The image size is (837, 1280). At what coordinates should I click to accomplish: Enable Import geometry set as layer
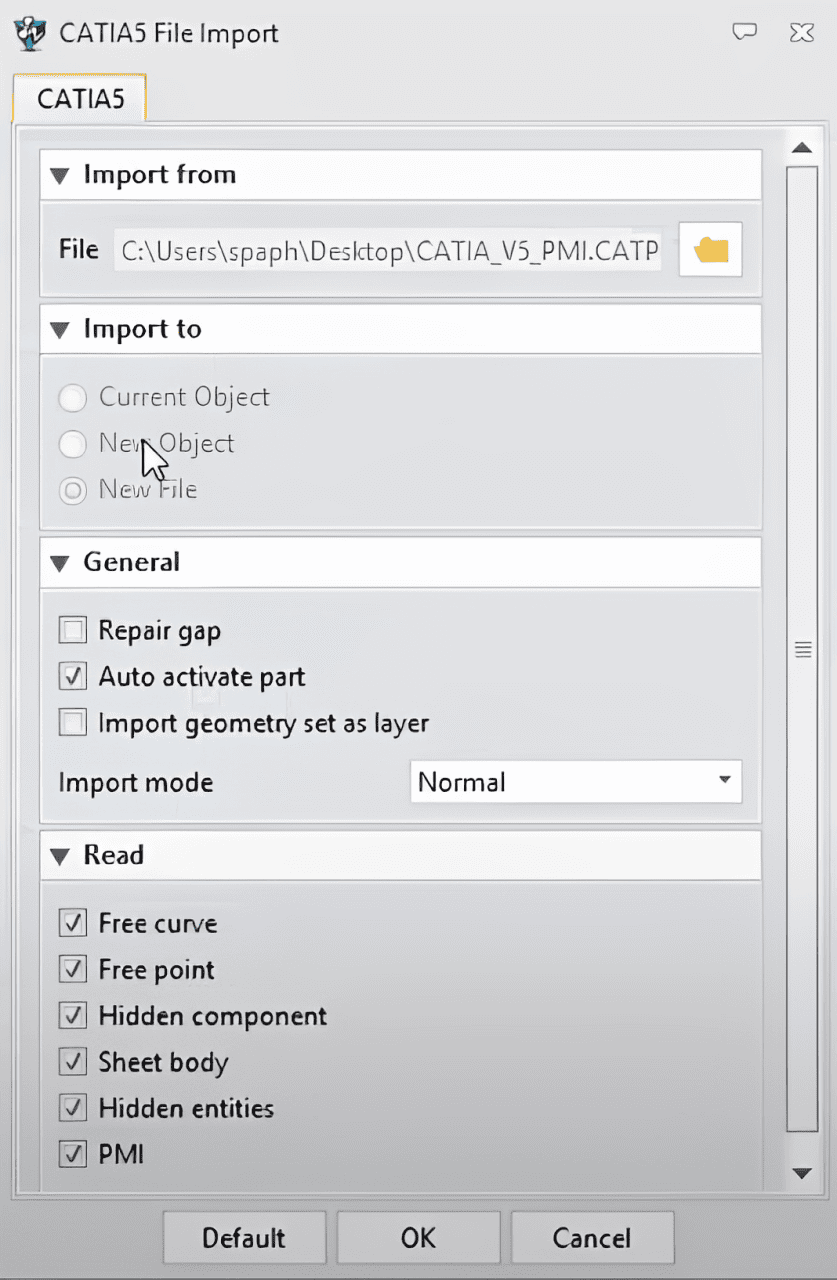click(x=73, y=723)
